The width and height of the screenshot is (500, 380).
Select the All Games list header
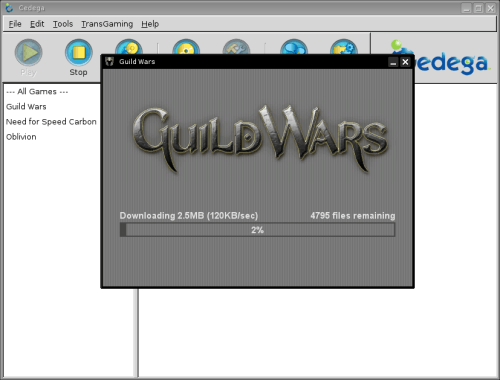[37, 91]
